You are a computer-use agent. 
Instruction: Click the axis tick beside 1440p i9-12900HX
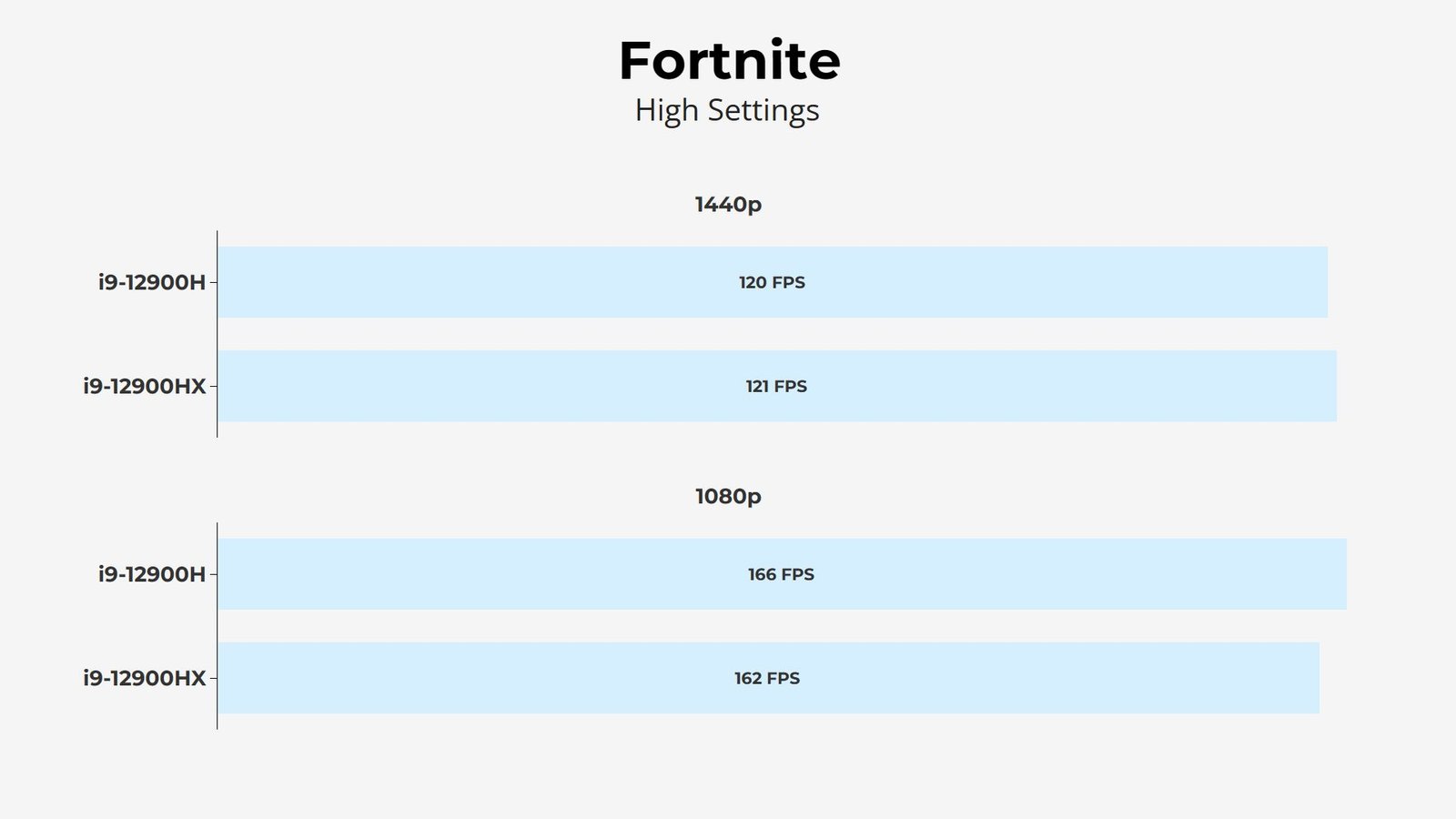(x=213, y=386)
